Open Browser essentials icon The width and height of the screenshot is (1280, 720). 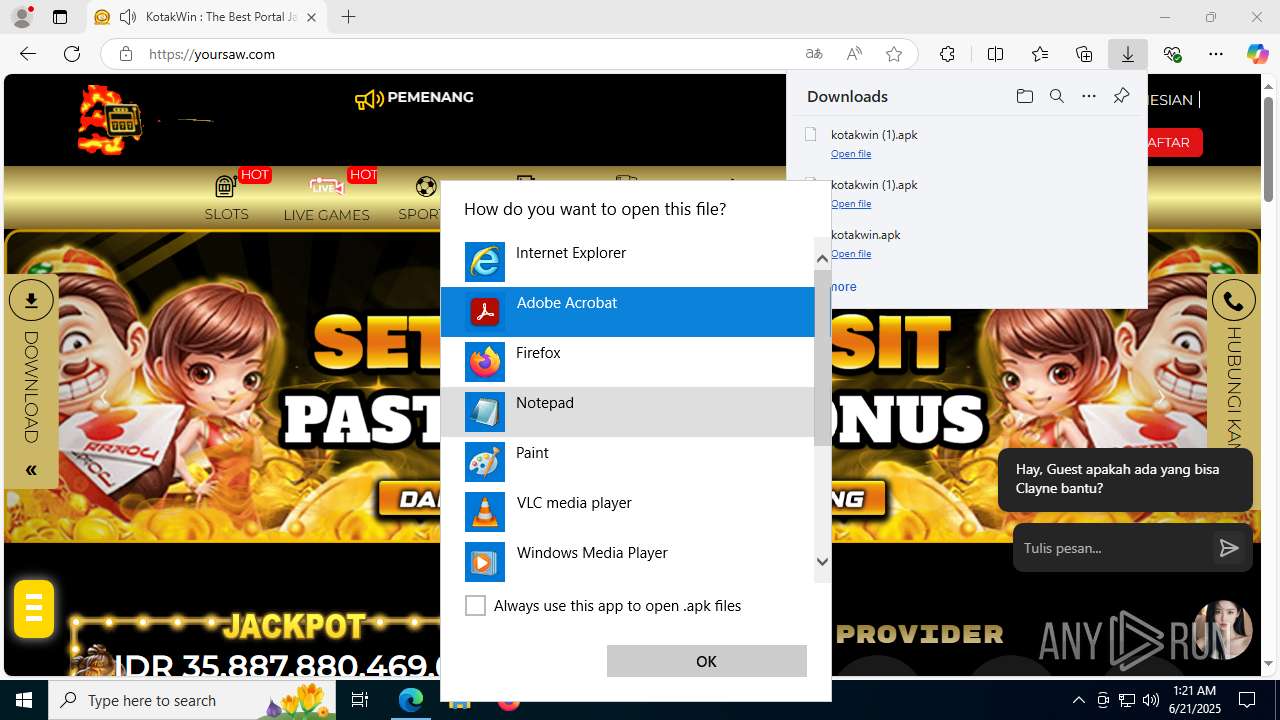point(1172,54)
